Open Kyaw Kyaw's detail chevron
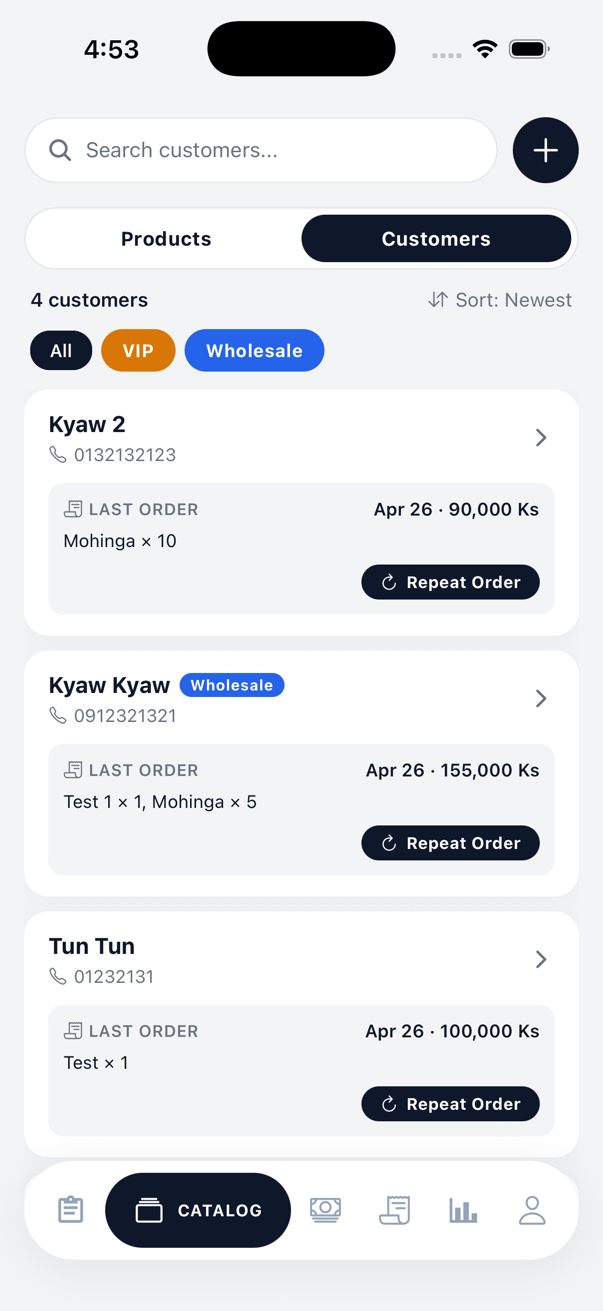603x1311 pixels. coord(541,698)
